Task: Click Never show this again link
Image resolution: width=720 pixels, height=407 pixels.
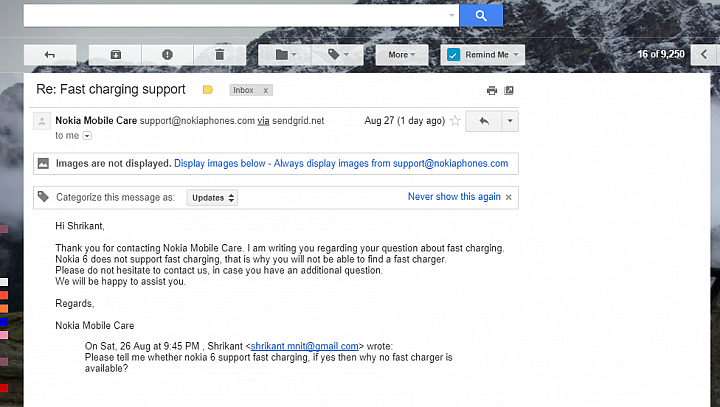Action: click(454, 197)
